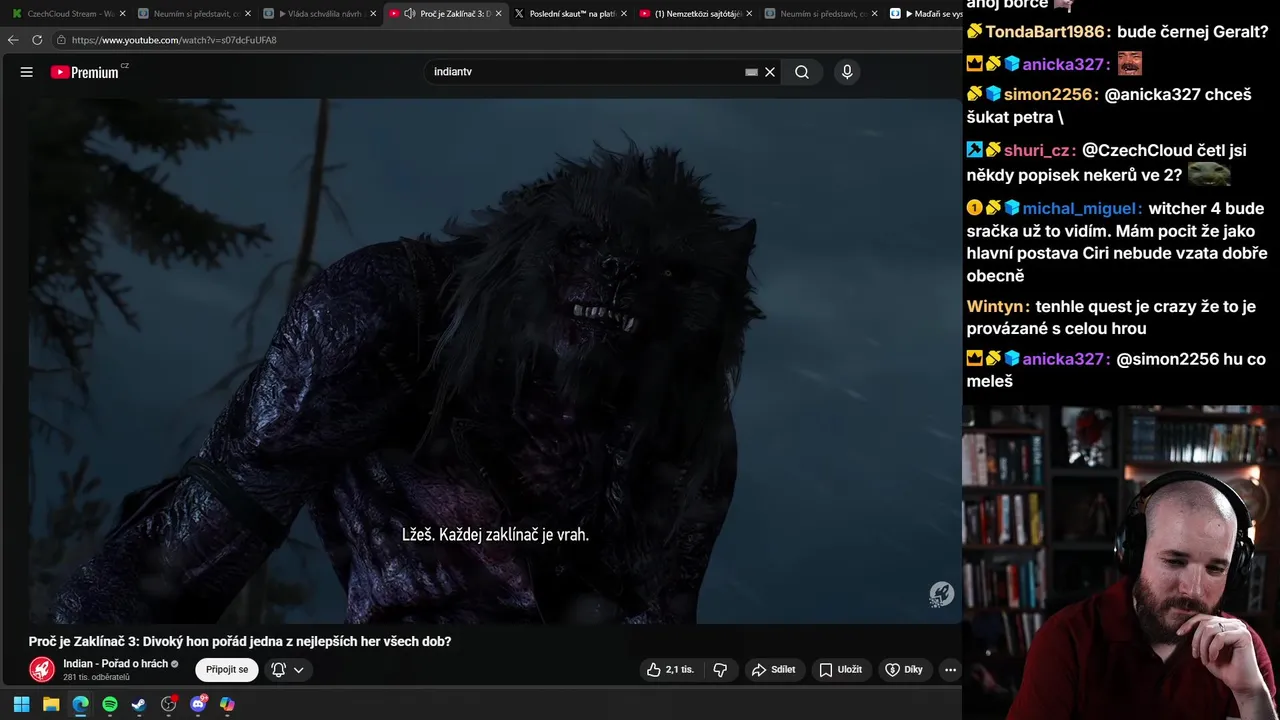
Task: Open Discord from taskbar
Action: click(198, 704)
